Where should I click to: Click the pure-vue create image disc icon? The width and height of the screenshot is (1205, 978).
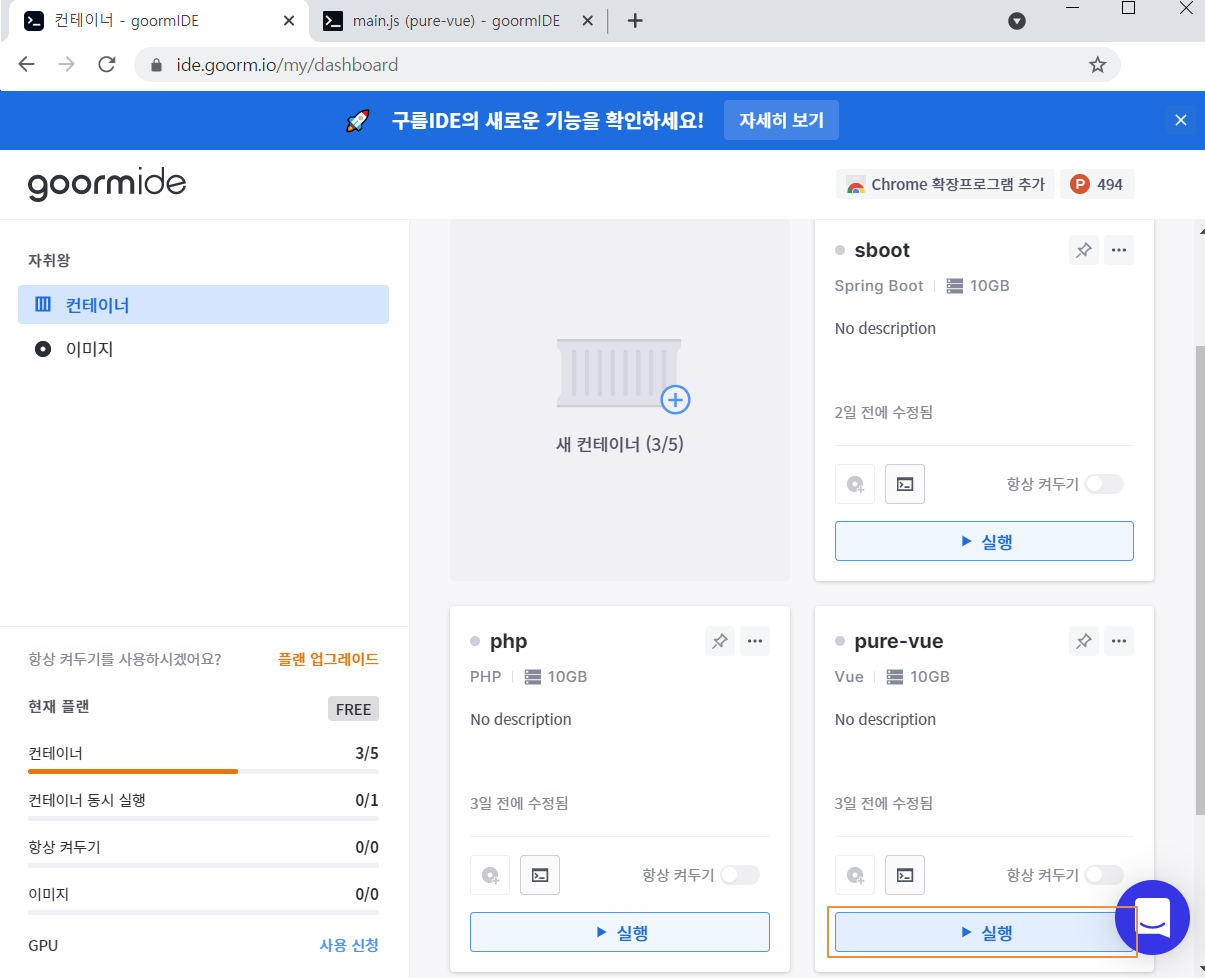click(x=855, y=875)
